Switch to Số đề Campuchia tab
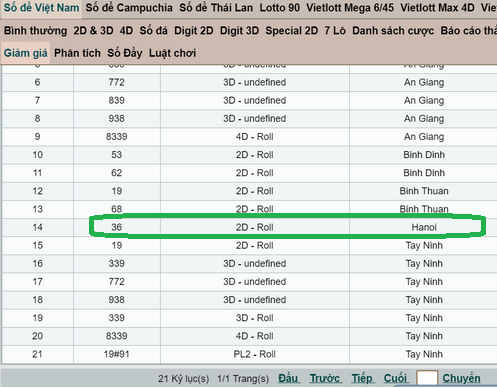 click(x=129, y=7)
